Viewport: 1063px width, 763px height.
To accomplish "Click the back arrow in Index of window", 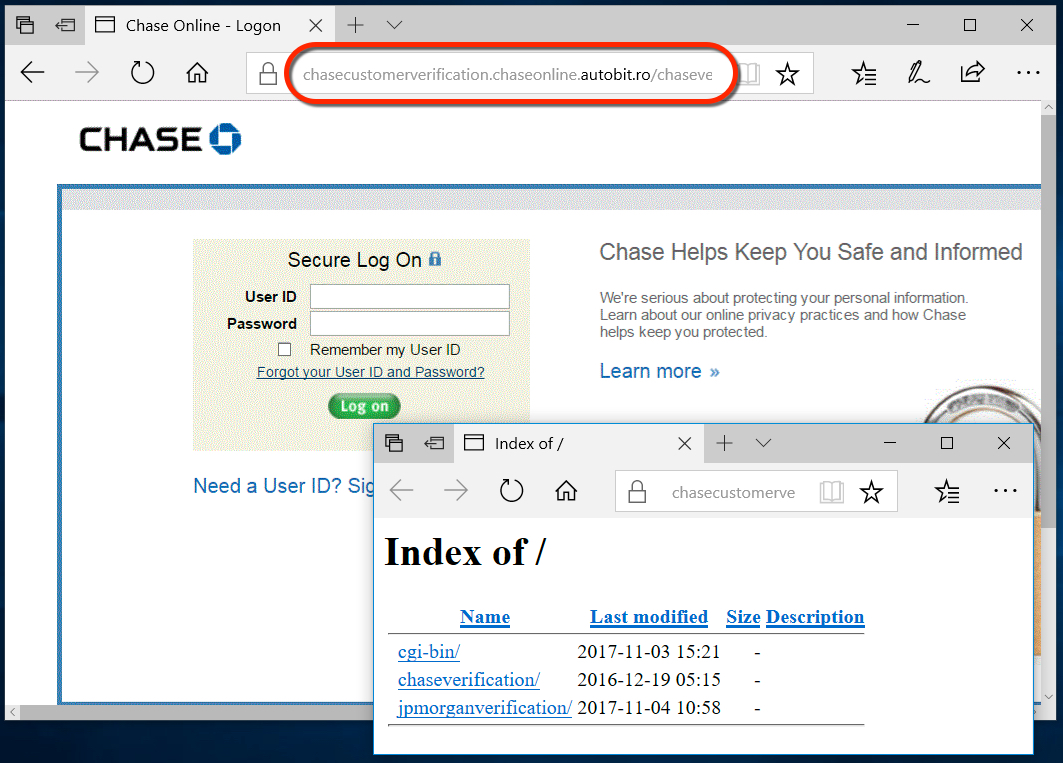I will [x=402, y=490].
